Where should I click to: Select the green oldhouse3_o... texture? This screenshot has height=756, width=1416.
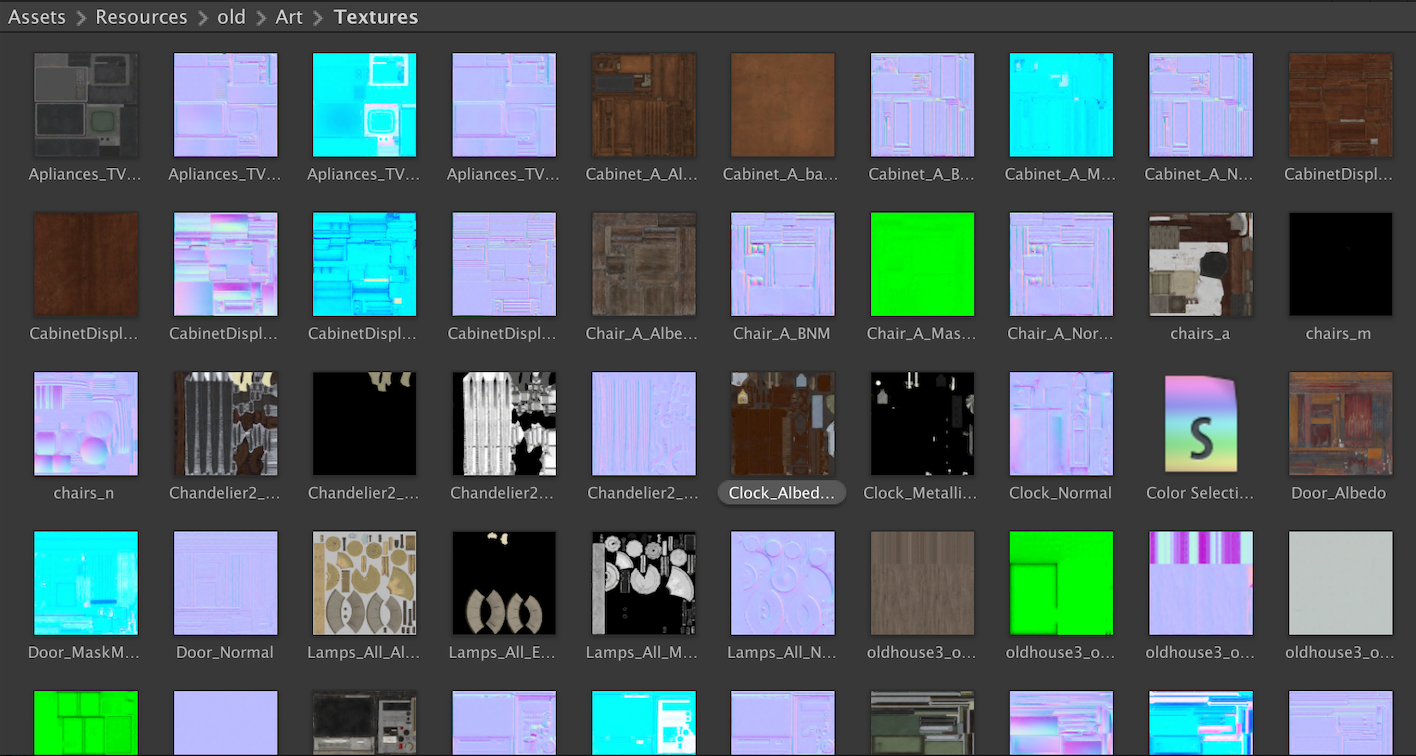(1062, 583)
